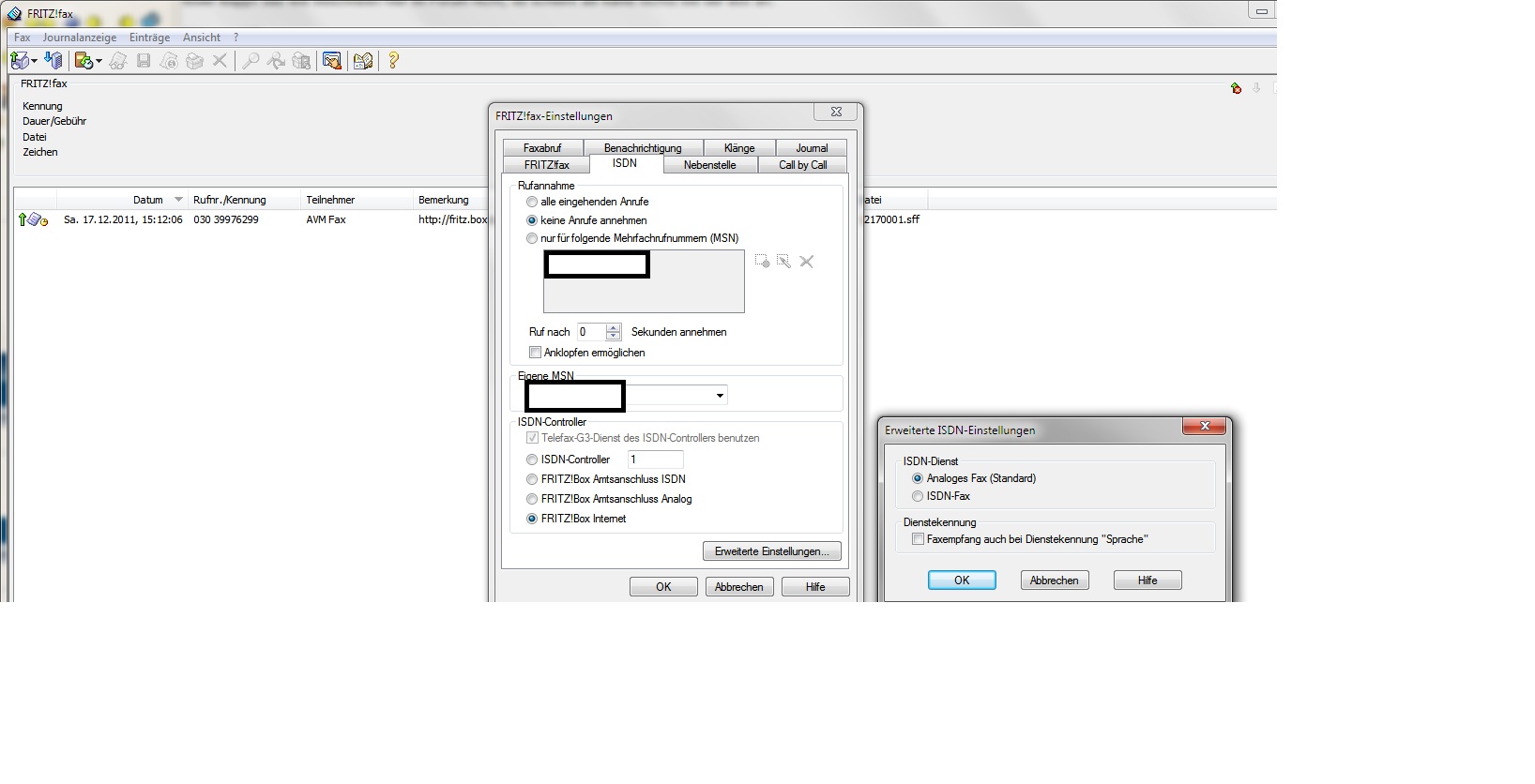Increase 'Ruf nach' seconds spinner up
This screenshot has height=784, width=1535.
[614, 327]
